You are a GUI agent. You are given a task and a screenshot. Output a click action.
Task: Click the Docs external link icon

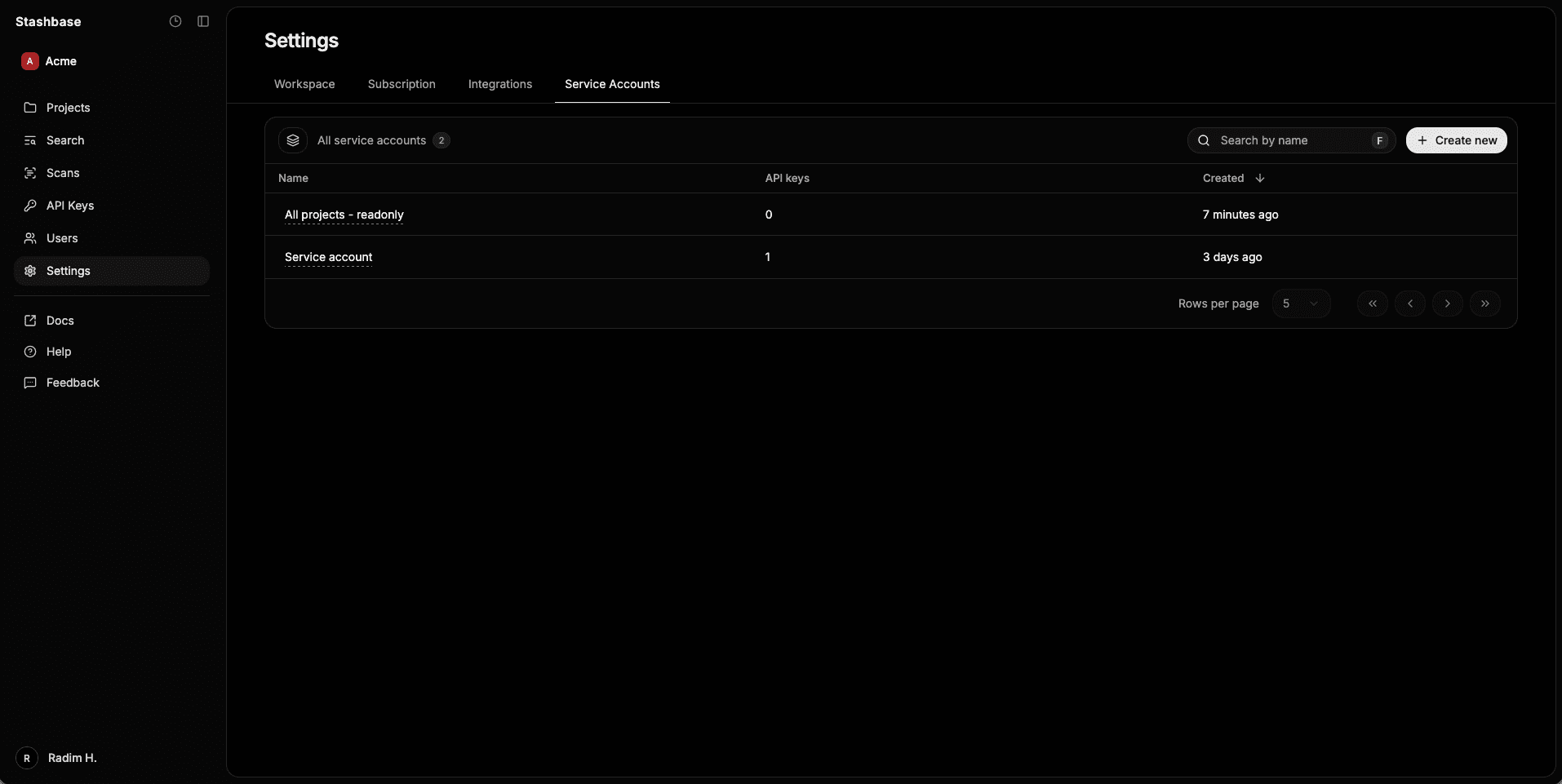pos(30,321)
